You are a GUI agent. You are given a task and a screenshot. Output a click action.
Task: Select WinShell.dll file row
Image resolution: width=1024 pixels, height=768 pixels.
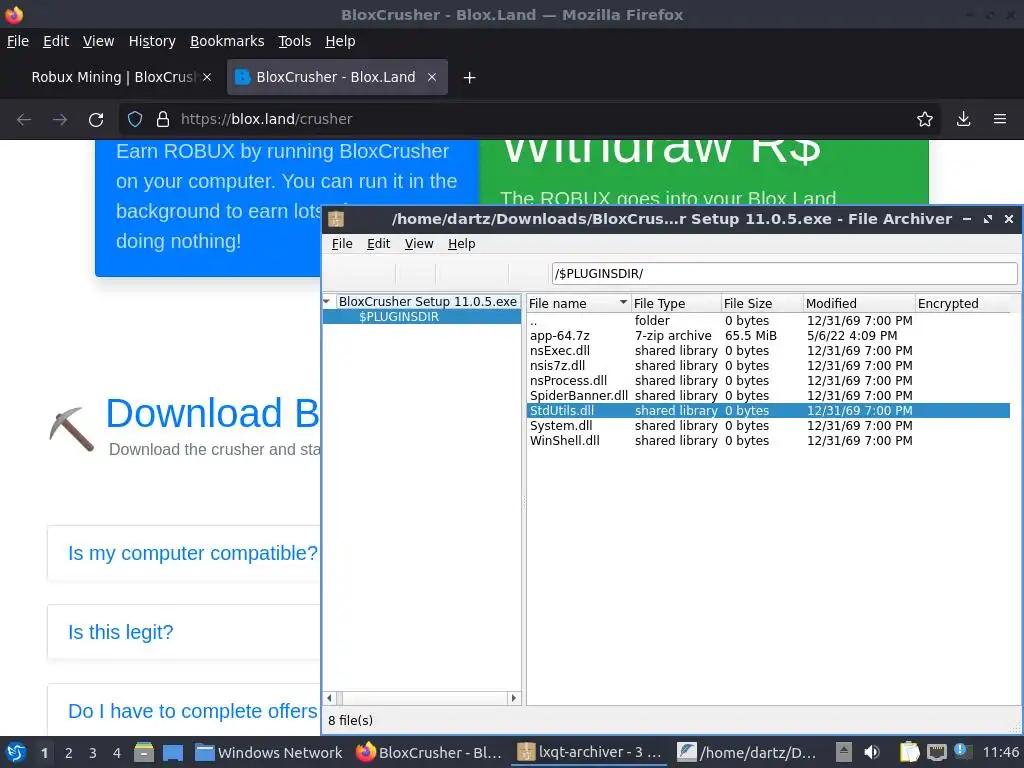tap(768, 441)
